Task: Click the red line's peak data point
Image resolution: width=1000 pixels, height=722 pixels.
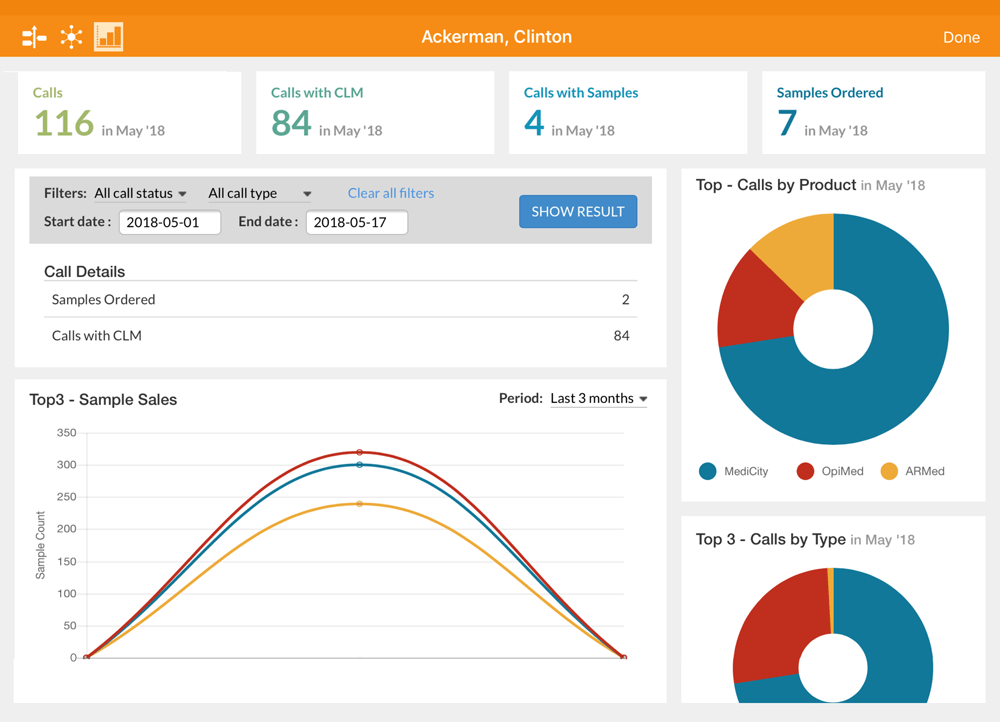Action: (x=358, y=452)
